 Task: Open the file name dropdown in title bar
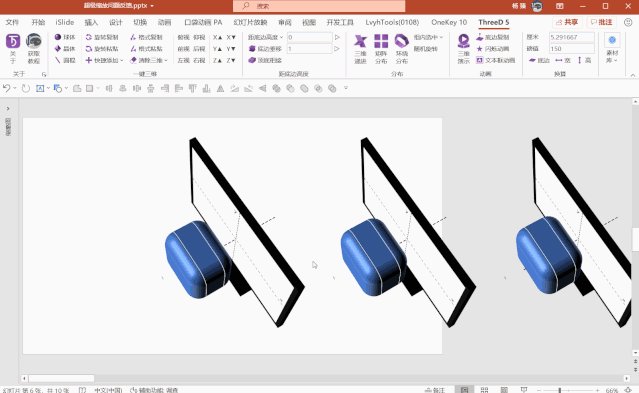152,6
